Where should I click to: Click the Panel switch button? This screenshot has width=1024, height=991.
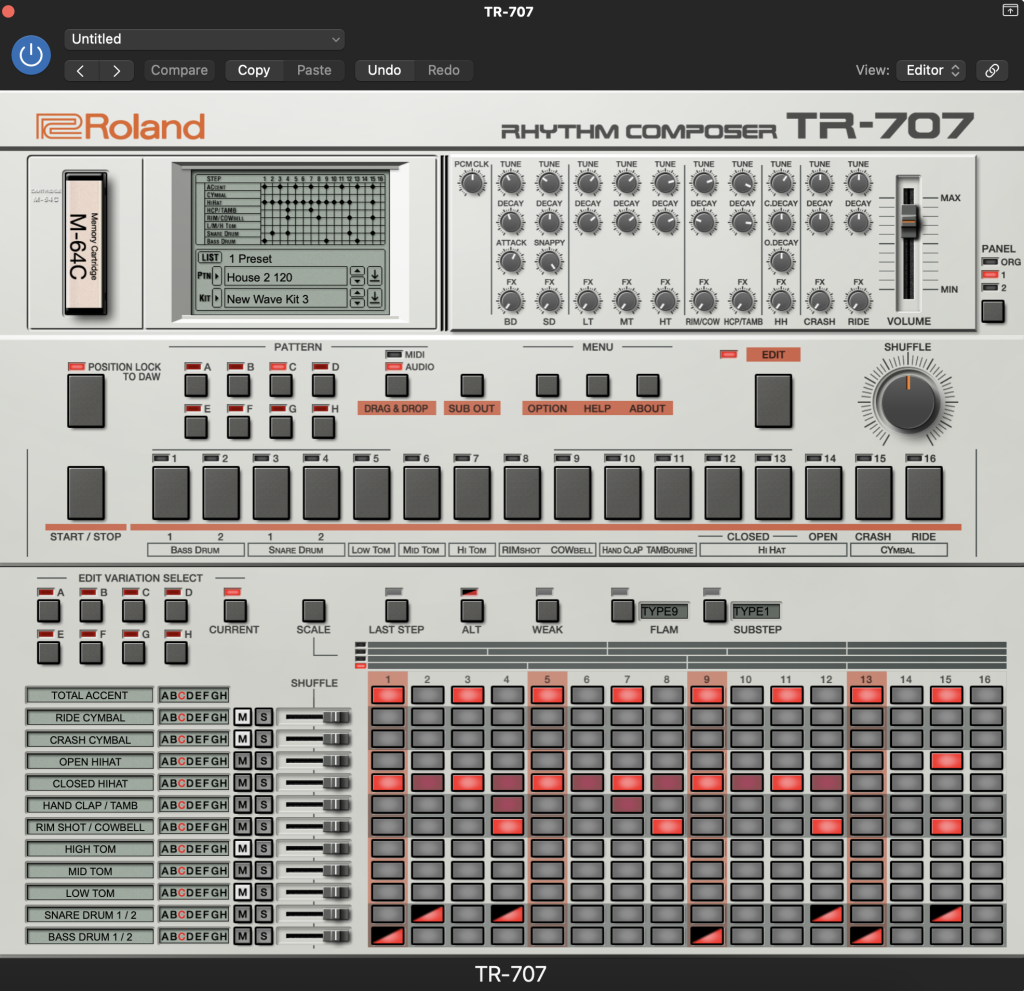click(x=993, y=311)
